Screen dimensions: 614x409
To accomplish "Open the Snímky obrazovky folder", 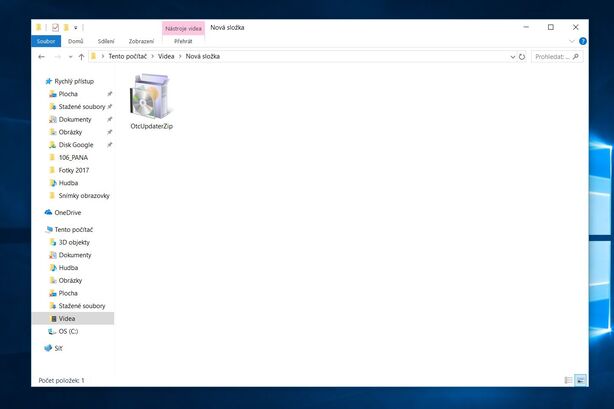I will click(84, 195).
